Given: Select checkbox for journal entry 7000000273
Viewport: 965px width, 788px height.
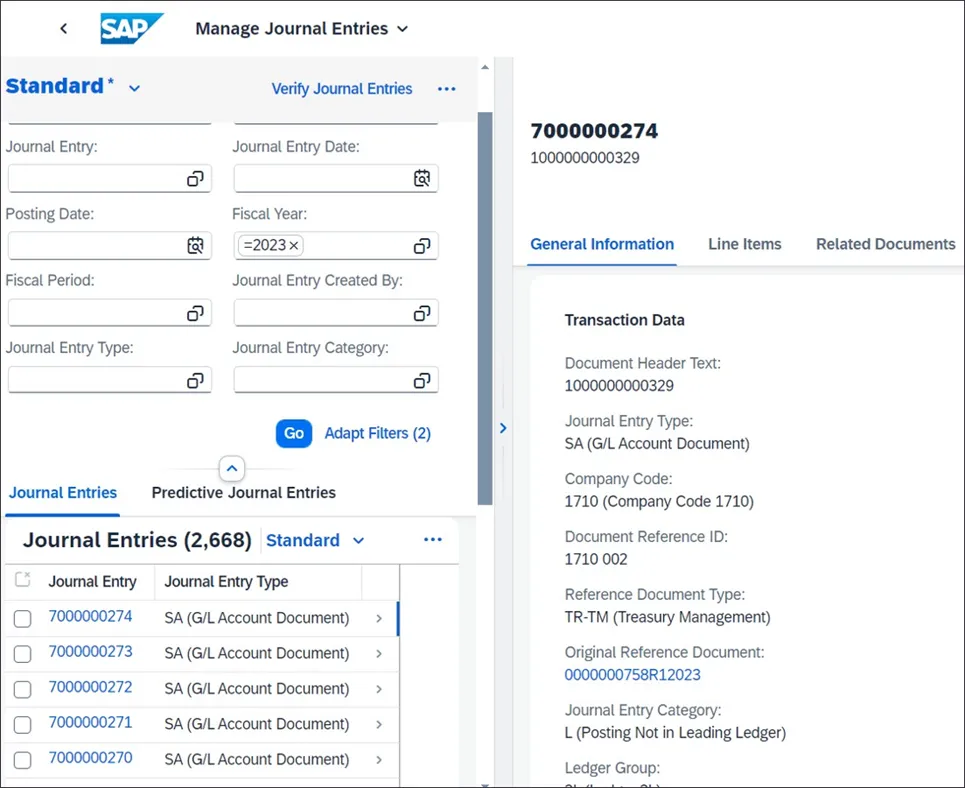Looking at the screenshot, I should (x=23, y=654).
